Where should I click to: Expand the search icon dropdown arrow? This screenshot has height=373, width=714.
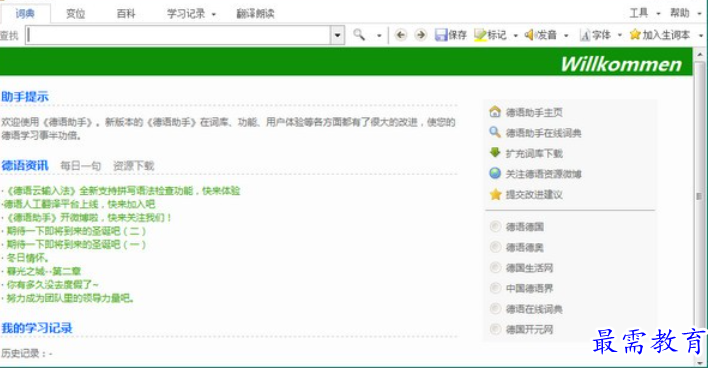[x=379, y=36]
